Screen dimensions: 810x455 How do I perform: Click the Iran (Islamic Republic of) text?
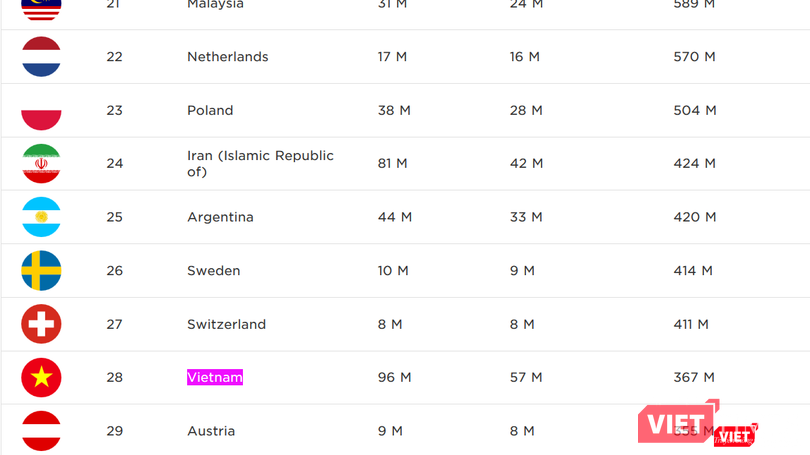pyautogui.click(x=260, y=163)
